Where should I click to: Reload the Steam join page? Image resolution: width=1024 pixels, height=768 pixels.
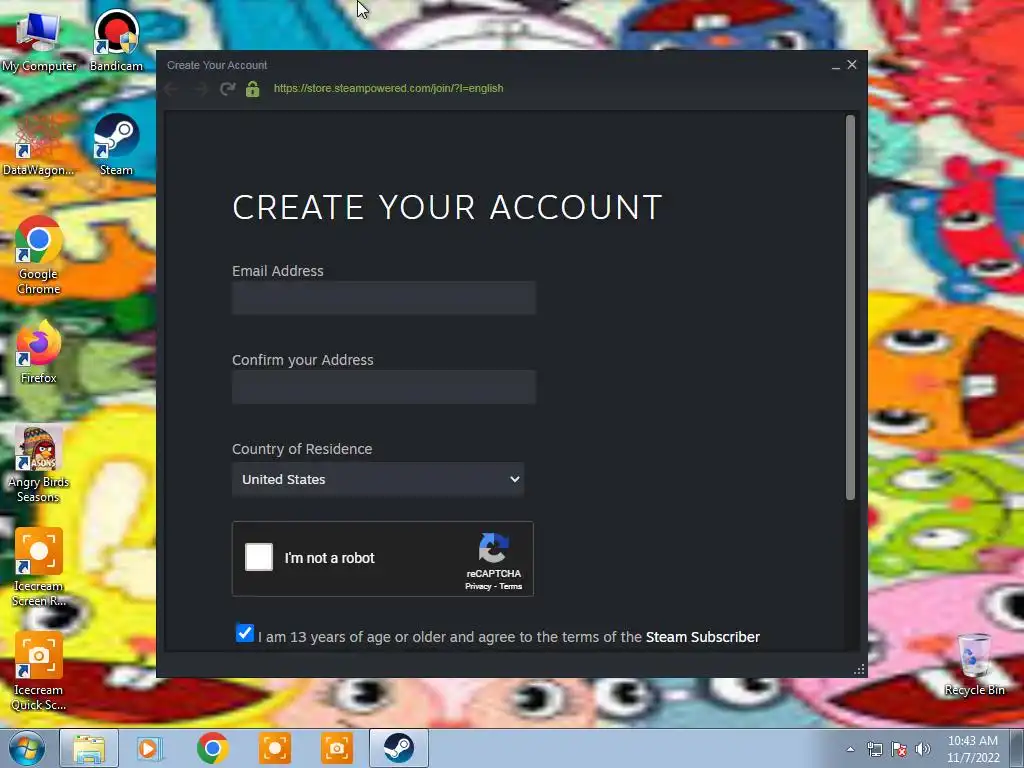pos(227,89)
